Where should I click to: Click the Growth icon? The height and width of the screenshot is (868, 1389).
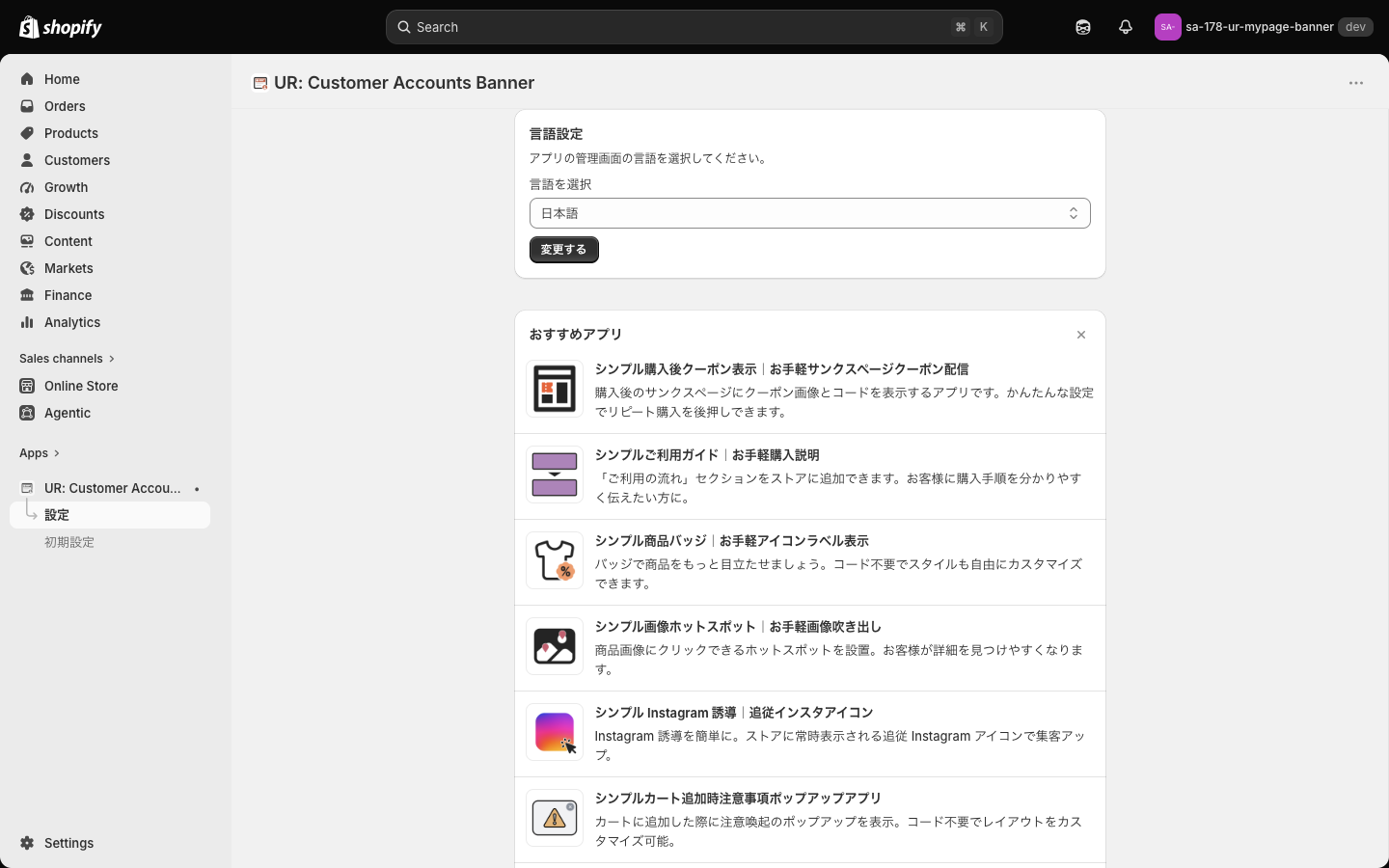tap(27, 187)
